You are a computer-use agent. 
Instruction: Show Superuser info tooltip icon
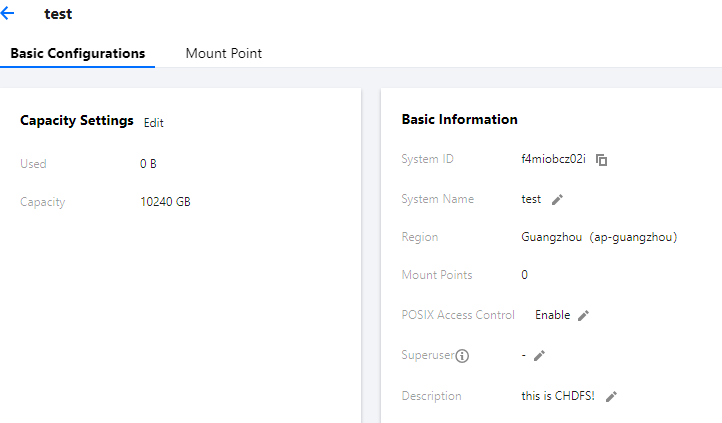[x=463, y=355]
